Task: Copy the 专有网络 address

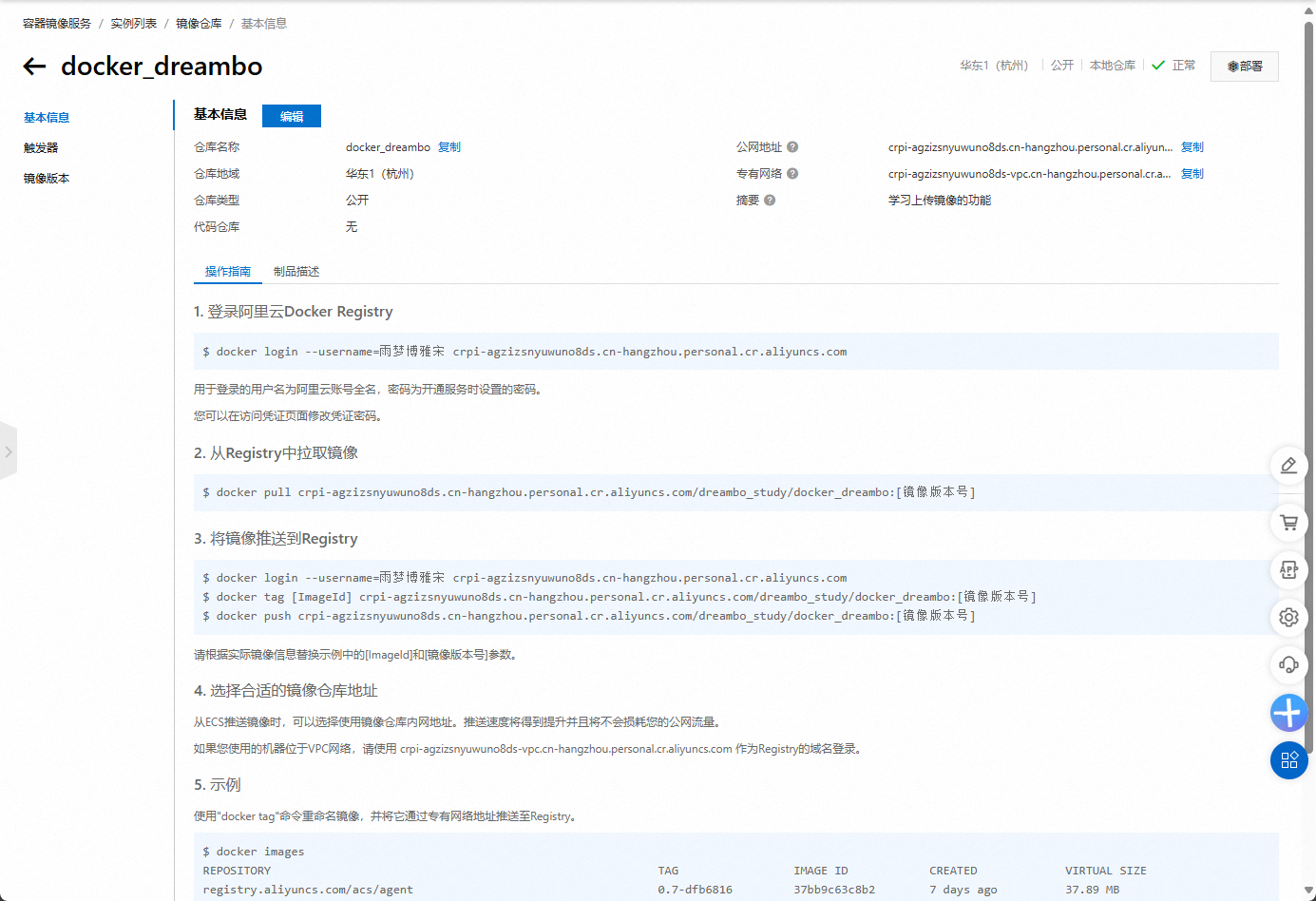Action: pyautogui.click(x=1192, y=174)
